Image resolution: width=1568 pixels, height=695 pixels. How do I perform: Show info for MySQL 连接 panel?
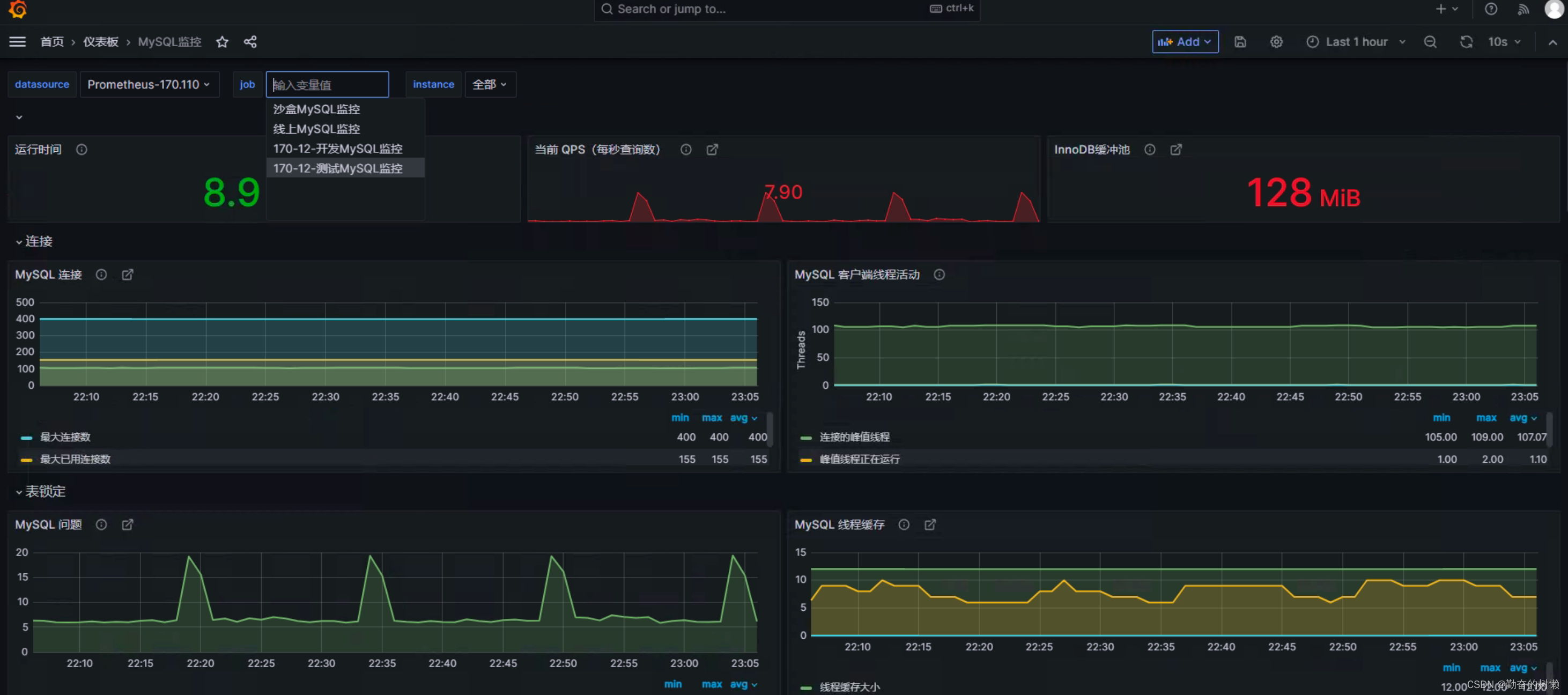point(101,275)
